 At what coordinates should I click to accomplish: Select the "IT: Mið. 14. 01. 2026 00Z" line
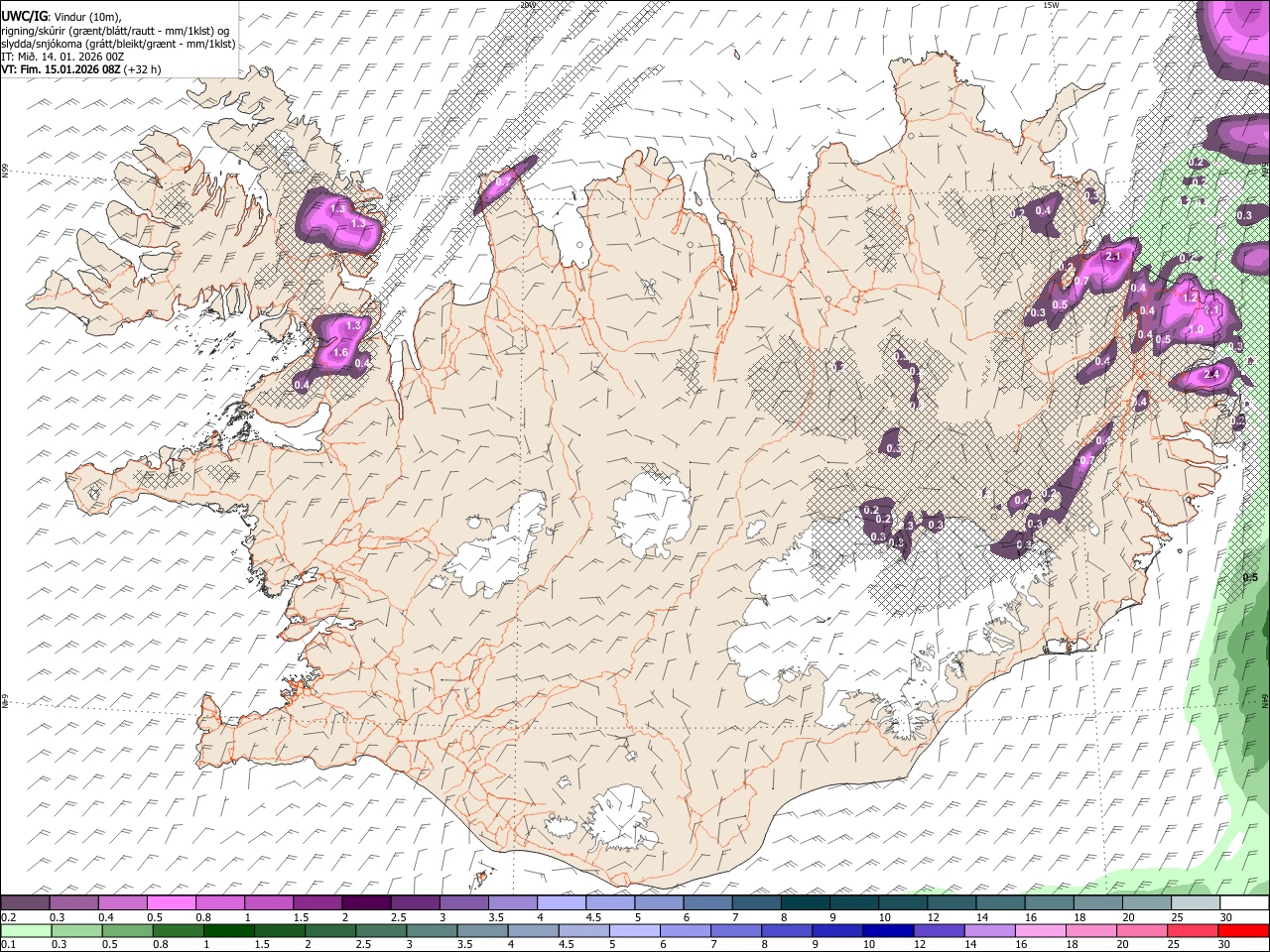[63, 57]
